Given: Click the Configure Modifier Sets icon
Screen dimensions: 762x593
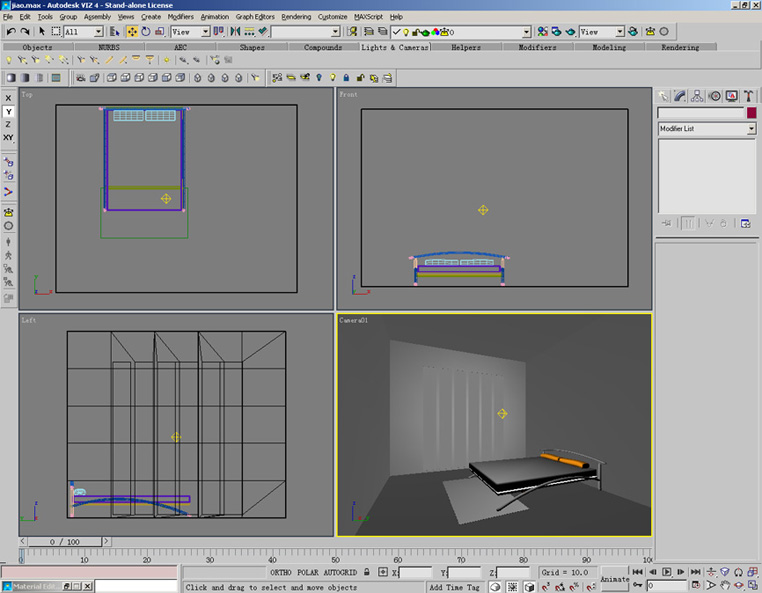Looking at the screenshot, I should click(x=746, y=224).
